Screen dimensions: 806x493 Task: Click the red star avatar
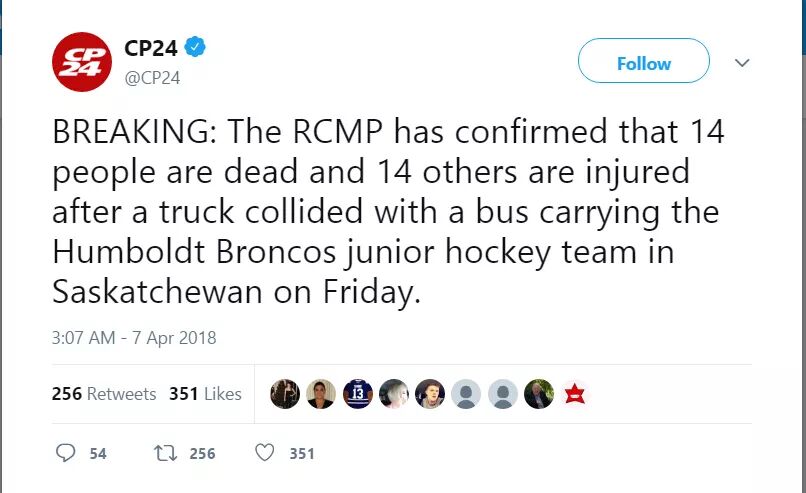[574, 394]
